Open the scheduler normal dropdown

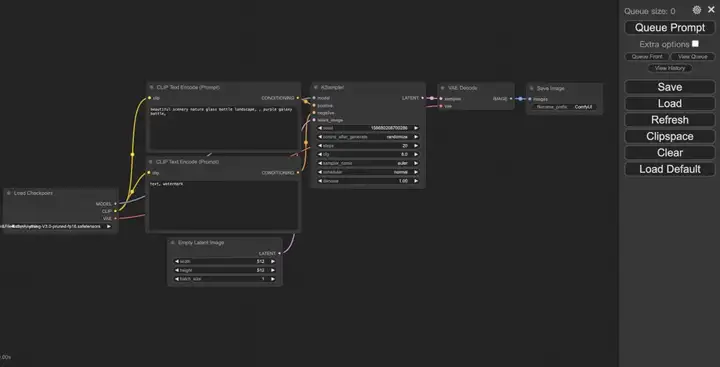click(368, 172)
